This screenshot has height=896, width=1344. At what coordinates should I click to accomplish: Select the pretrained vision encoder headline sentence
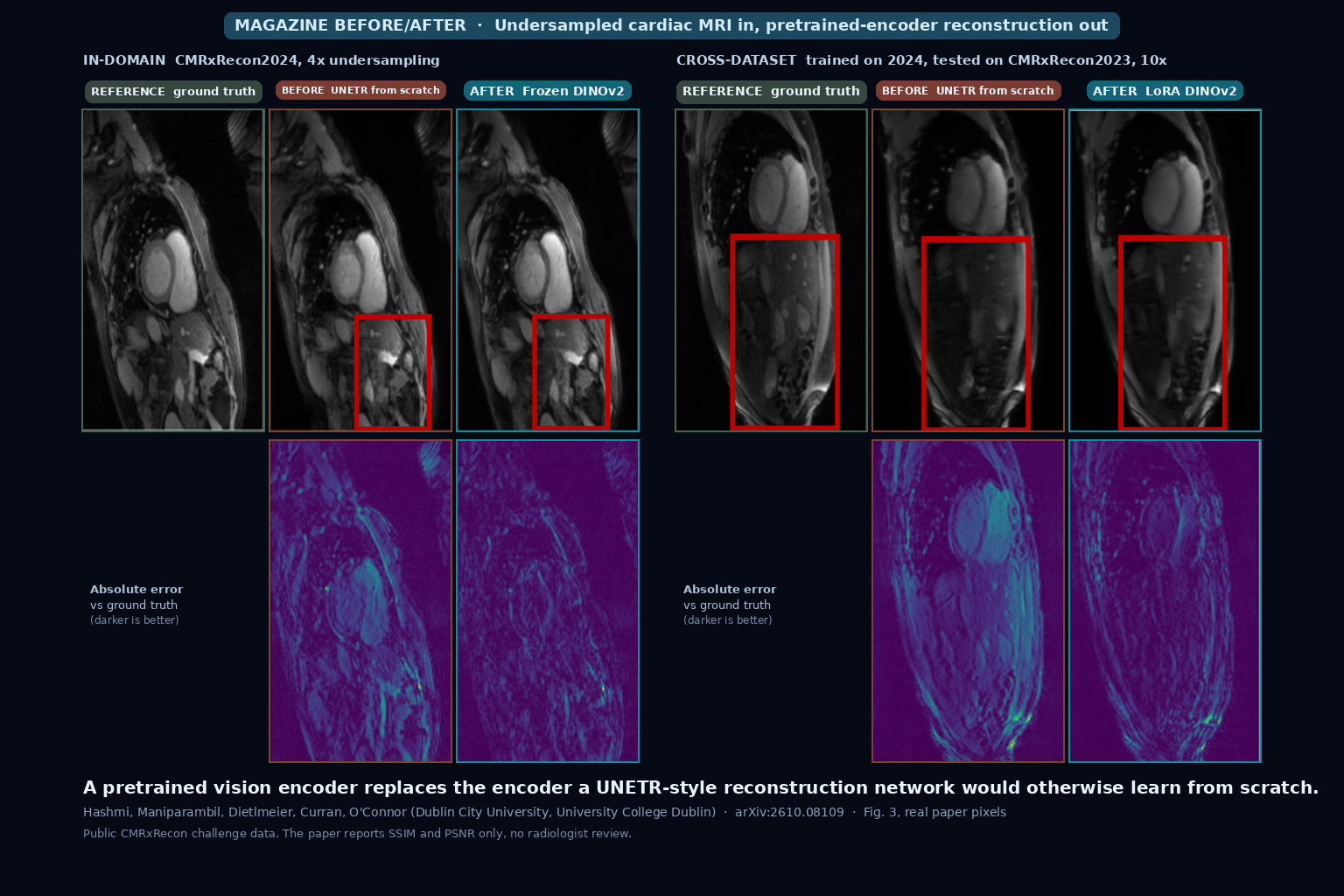pos(701,787)
